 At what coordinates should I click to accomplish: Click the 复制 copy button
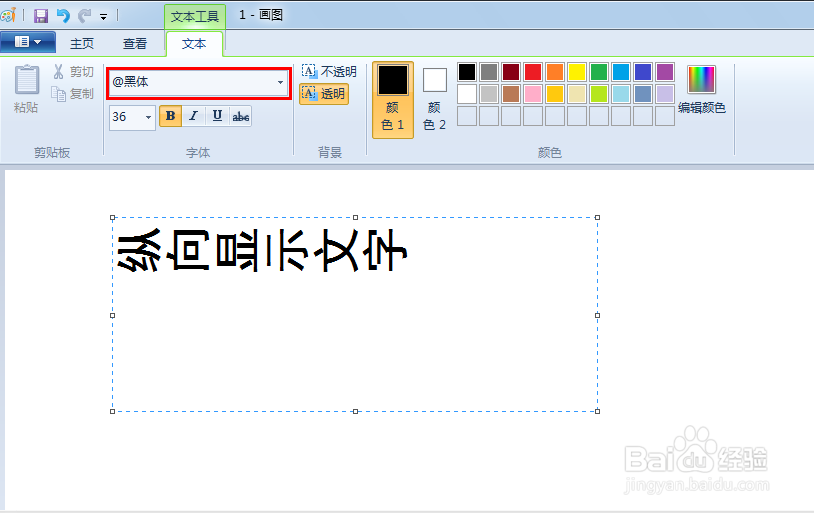[x=73, y=93]
